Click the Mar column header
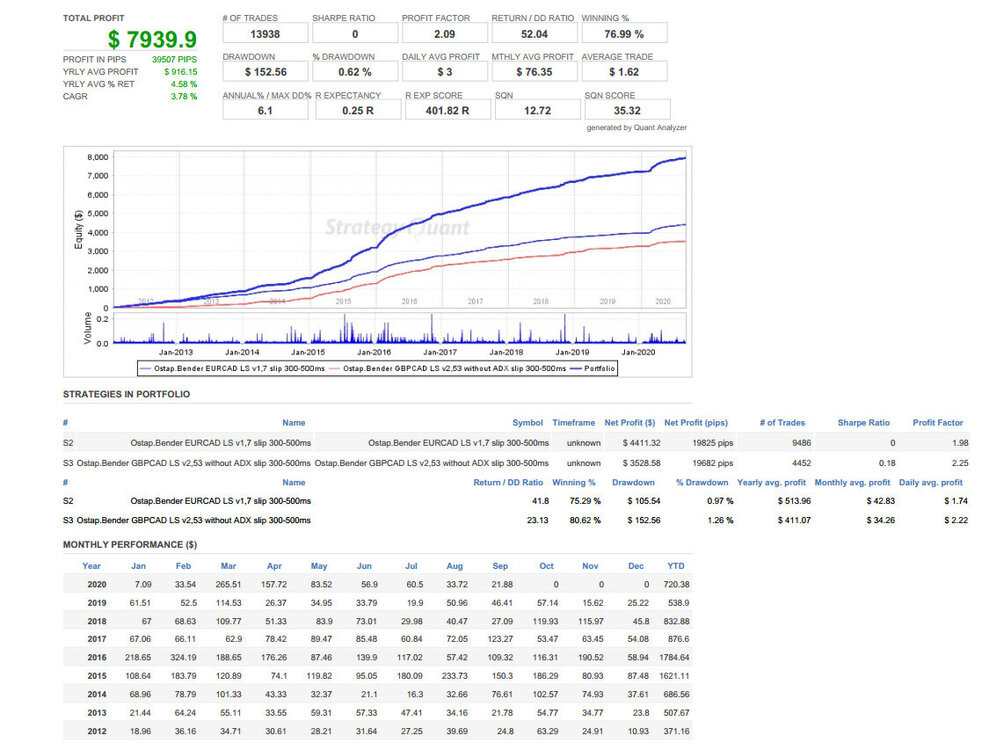The width and height of the screenshot is (982, 750). click(229, 566)
